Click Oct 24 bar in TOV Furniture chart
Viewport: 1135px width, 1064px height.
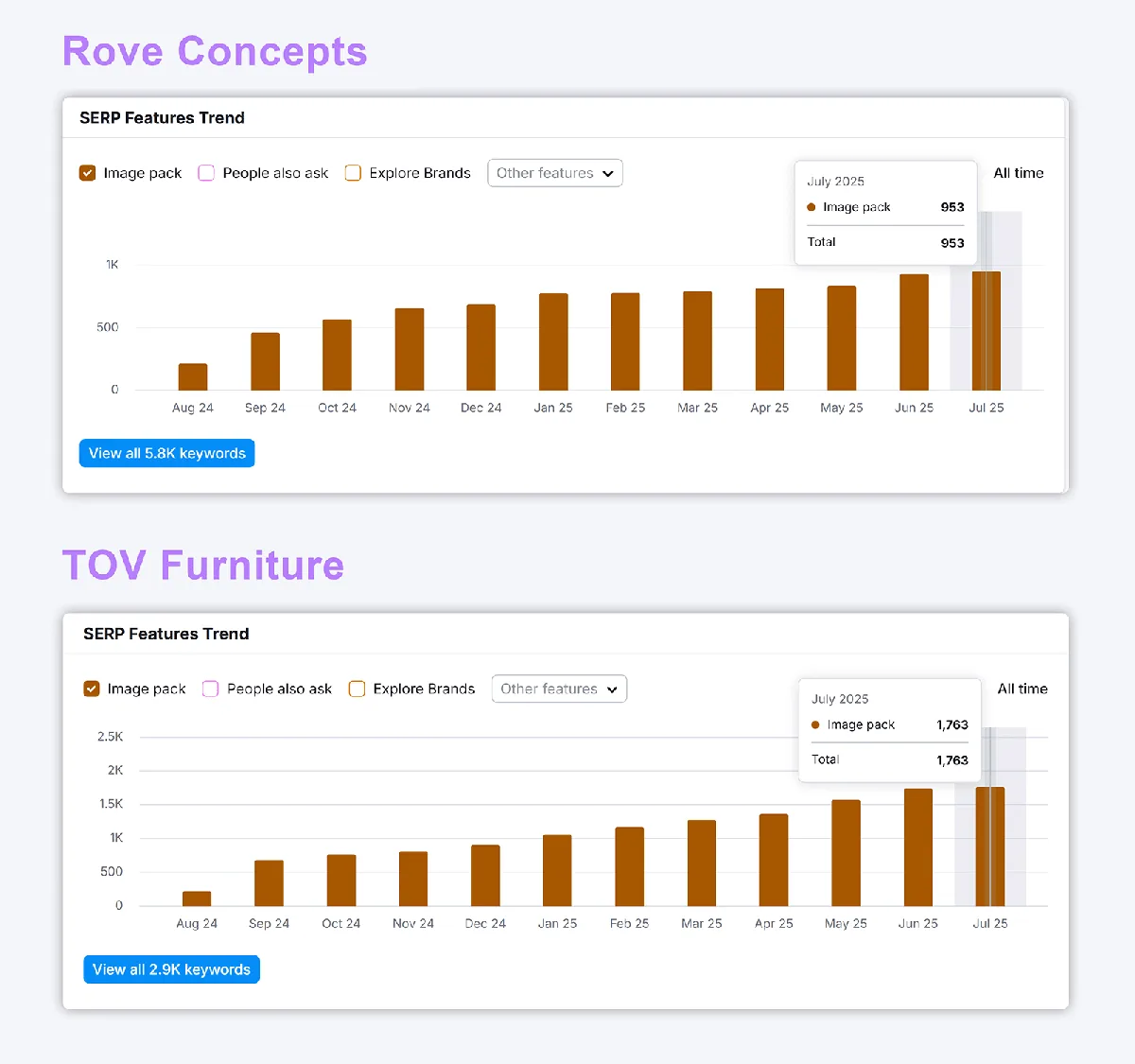[341, 881]
